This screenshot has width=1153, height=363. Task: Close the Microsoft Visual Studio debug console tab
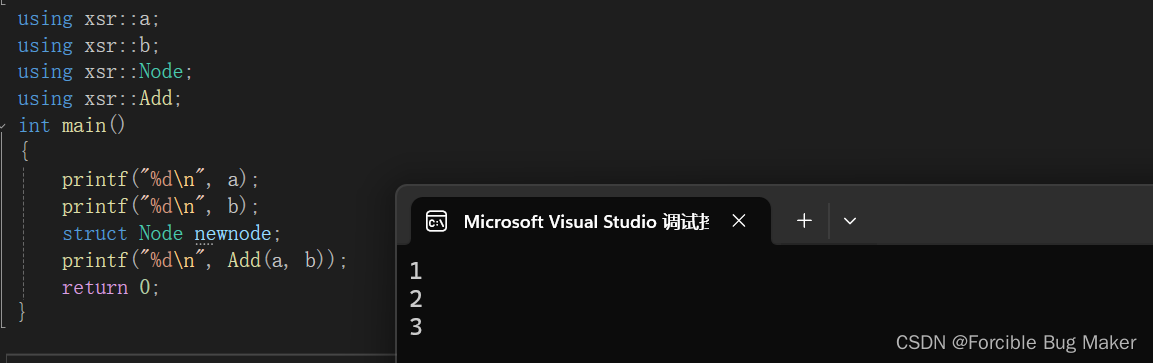(739, 220)
